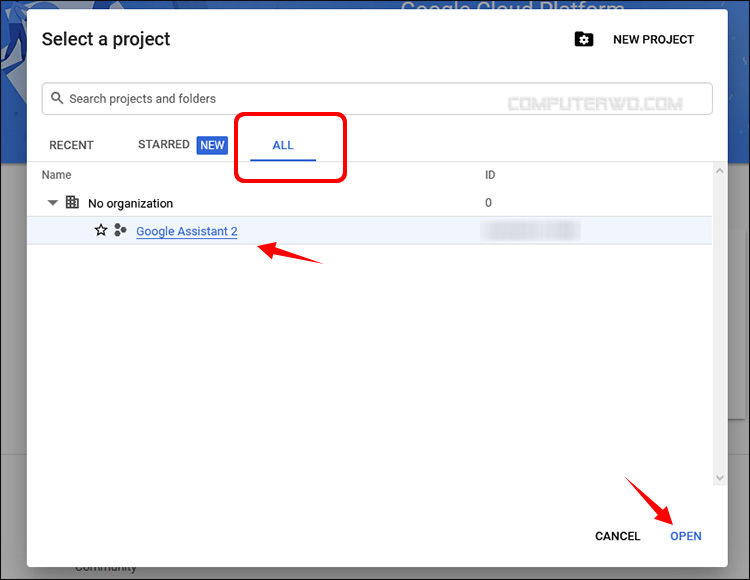Switch to the ALL tab
Screen dimensions: 750x580
(283, 145)
